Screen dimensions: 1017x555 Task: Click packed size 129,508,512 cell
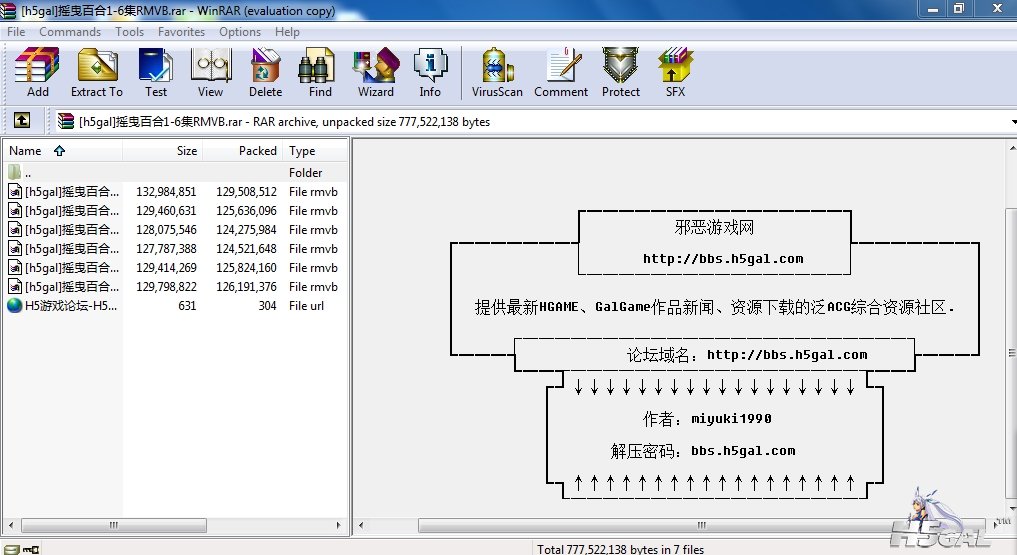[x=246, y=192]
